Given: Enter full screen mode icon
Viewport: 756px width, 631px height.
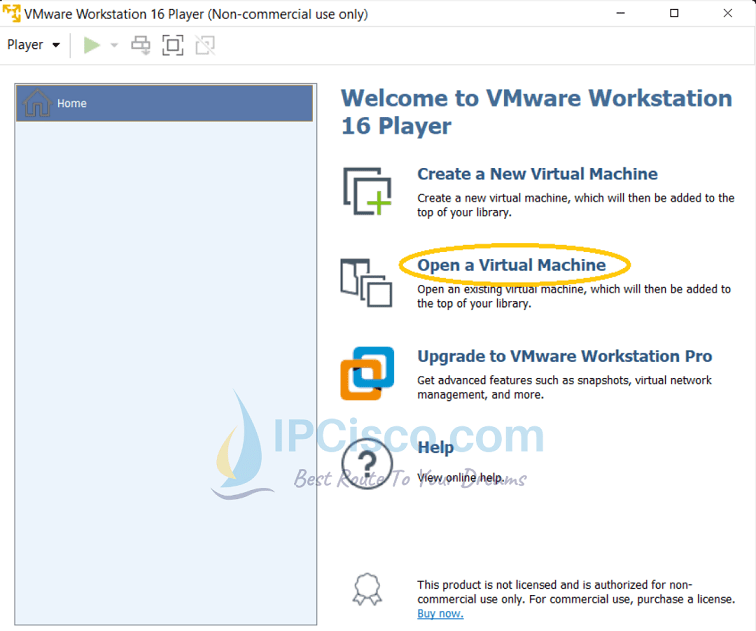Looking at the screenshot, I should pos(173,45).
